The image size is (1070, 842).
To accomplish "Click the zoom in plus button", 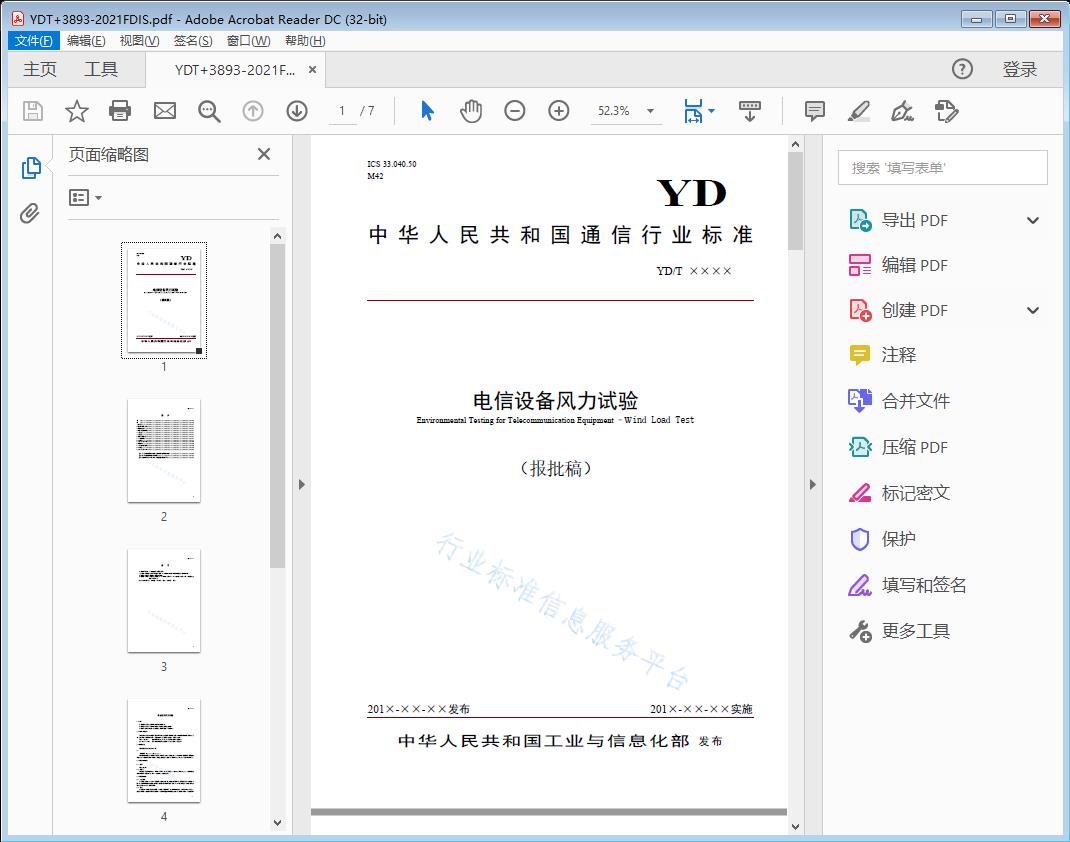I will coord(559,111).
